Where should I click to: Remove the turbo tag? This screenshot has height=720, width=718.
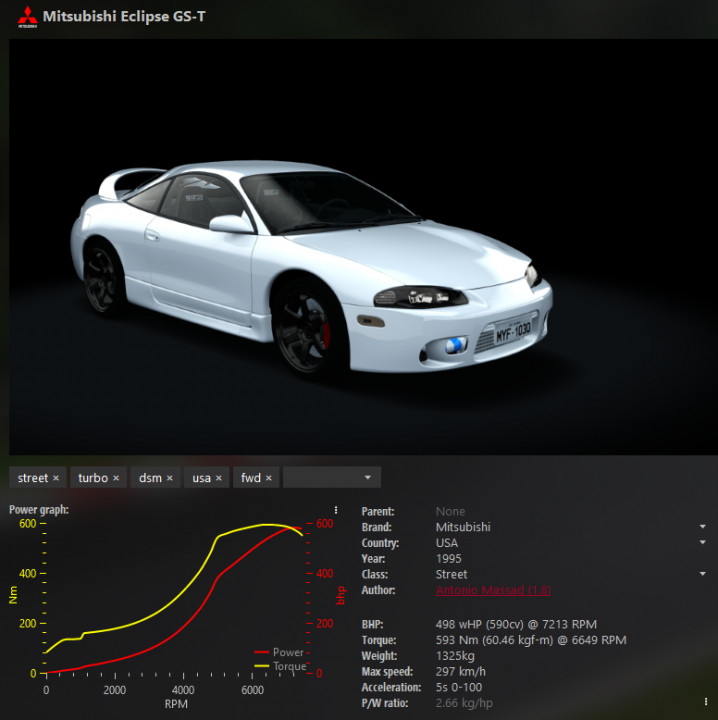[x=116, y=478]
